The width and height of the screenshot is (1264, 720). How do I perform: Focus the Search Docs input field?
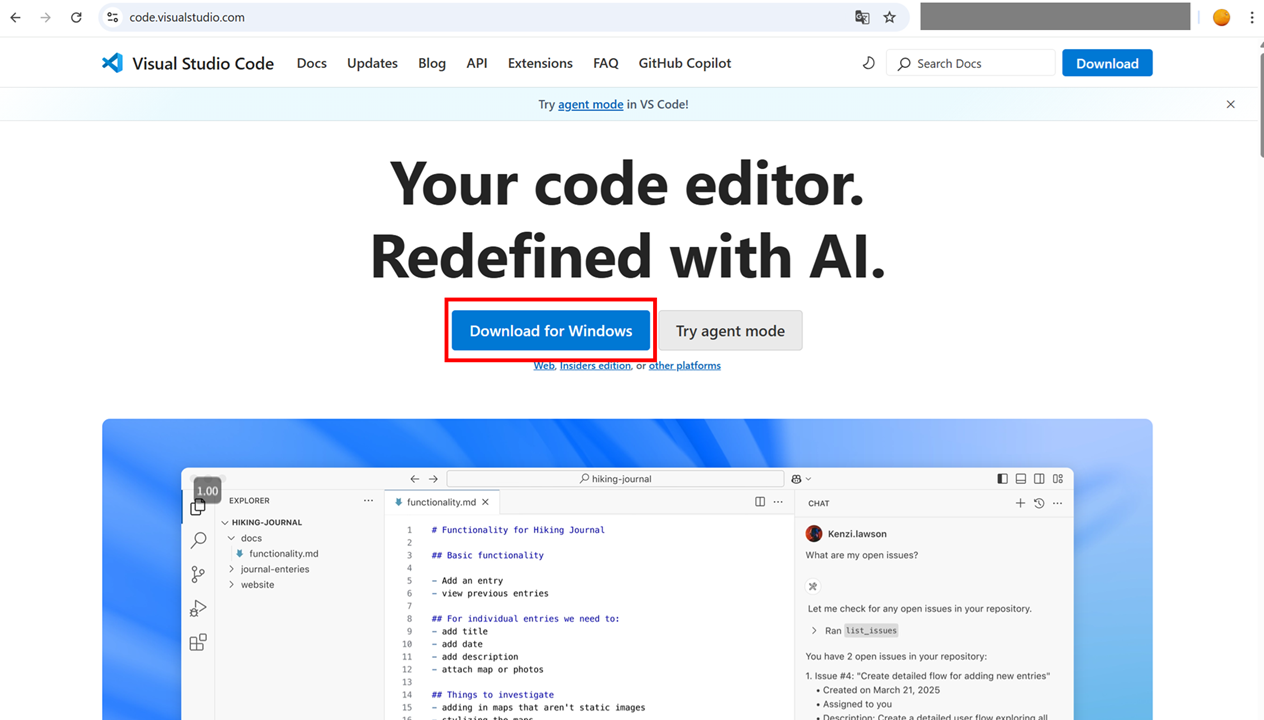coord(970,63)
